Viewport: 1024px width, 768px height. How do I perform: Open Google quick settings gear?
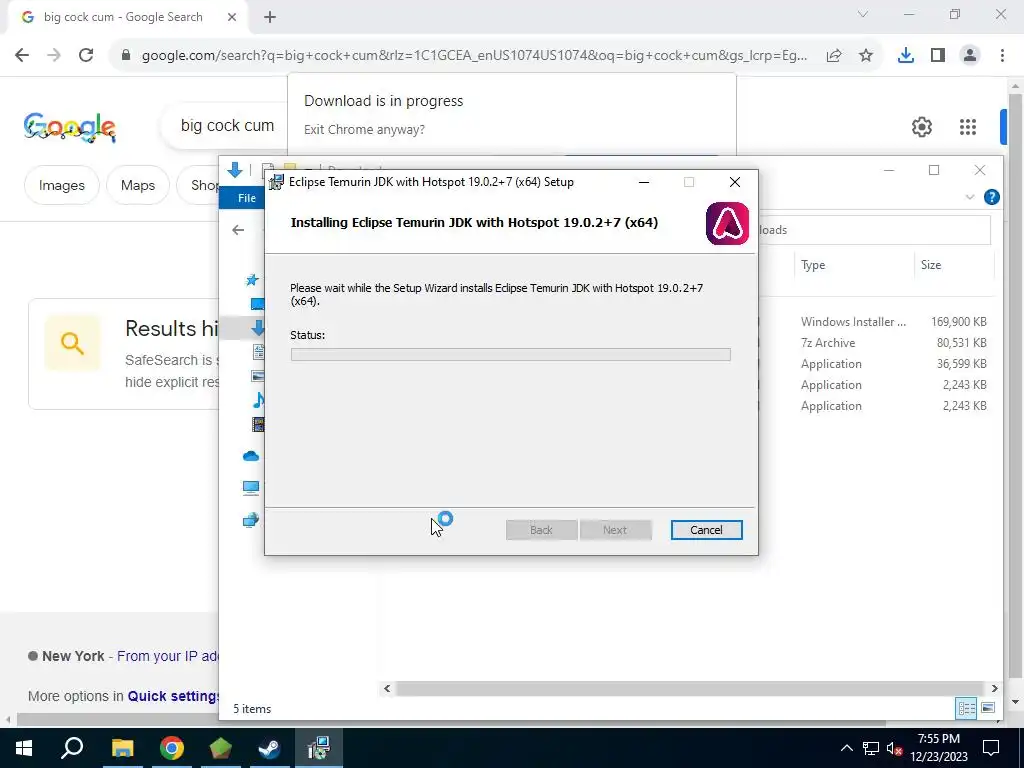tap(921, 127)
